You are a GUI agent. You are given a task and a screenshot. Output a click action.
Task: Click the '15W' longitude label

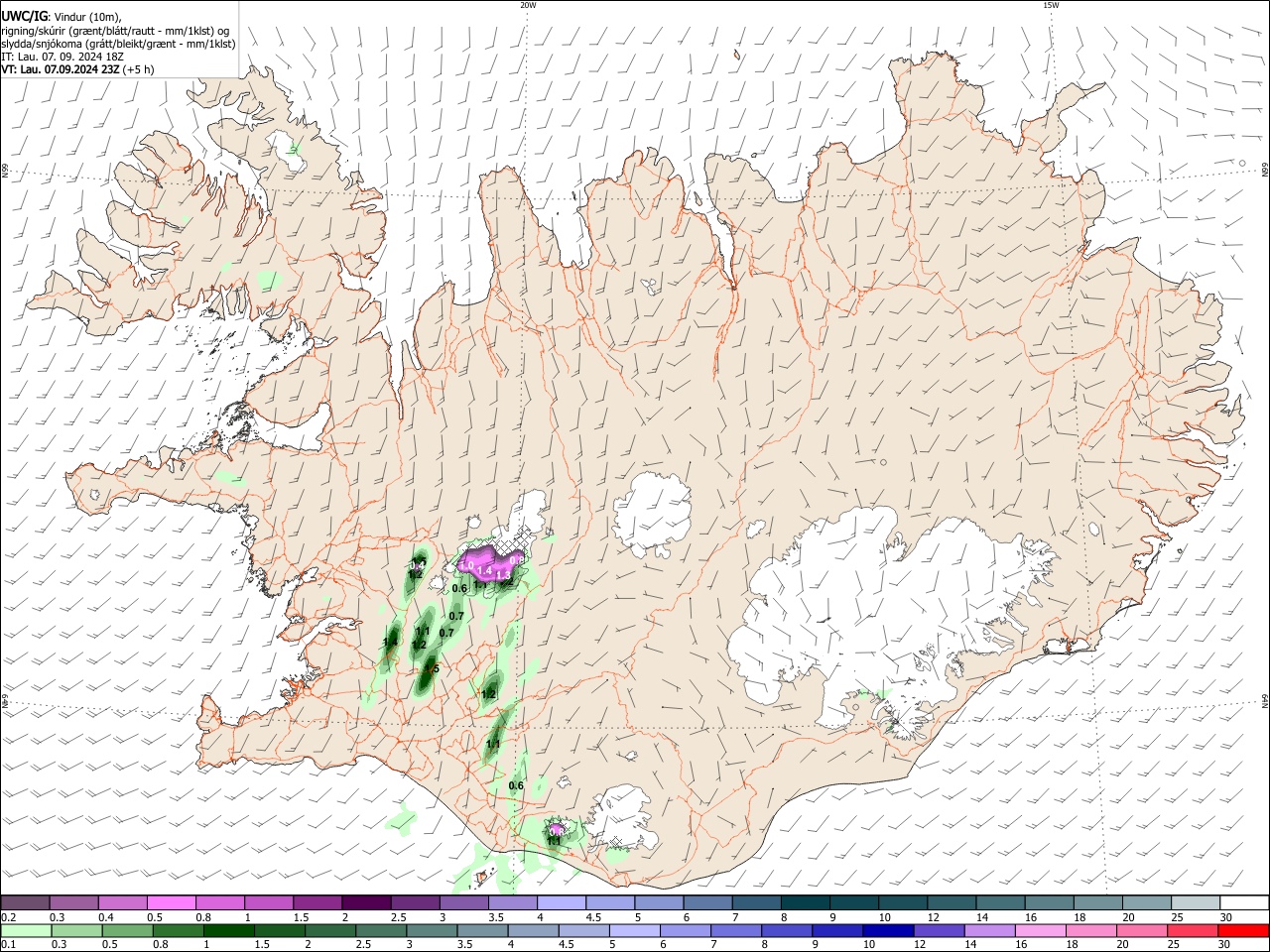(1050, 5)
